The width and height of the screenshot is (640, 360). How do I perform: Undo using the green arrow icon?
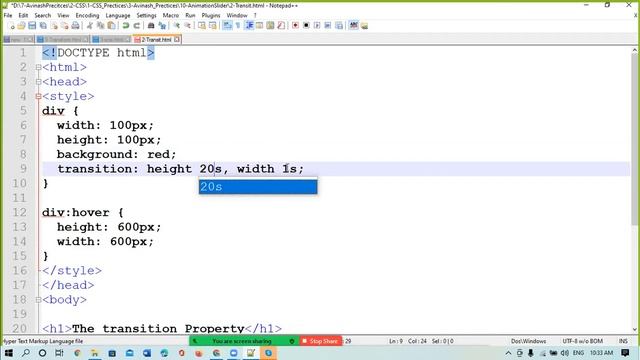[126, 26]
